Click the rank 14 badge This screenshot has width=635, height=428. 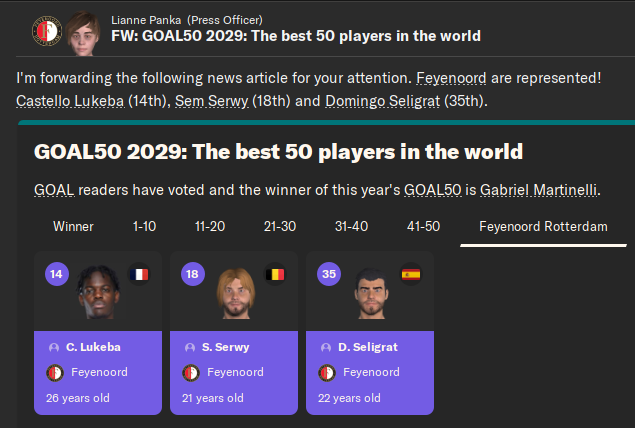pyautogui.click(x=57, y=274)
